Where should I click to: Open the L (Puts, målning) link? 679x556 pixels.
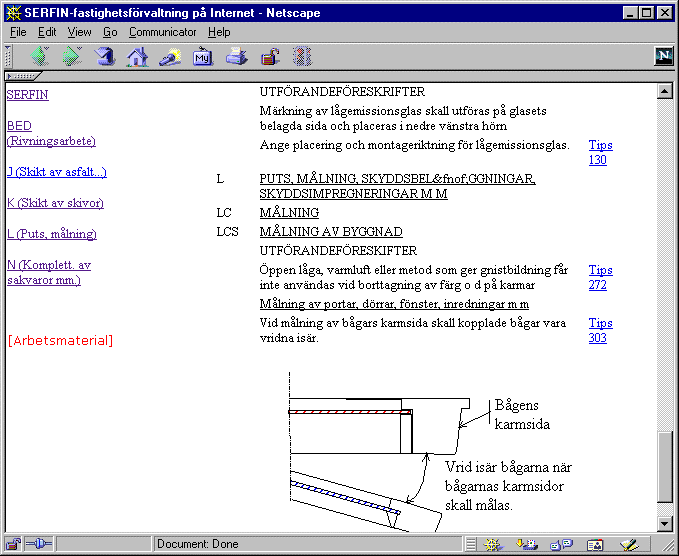coord(52,234)
